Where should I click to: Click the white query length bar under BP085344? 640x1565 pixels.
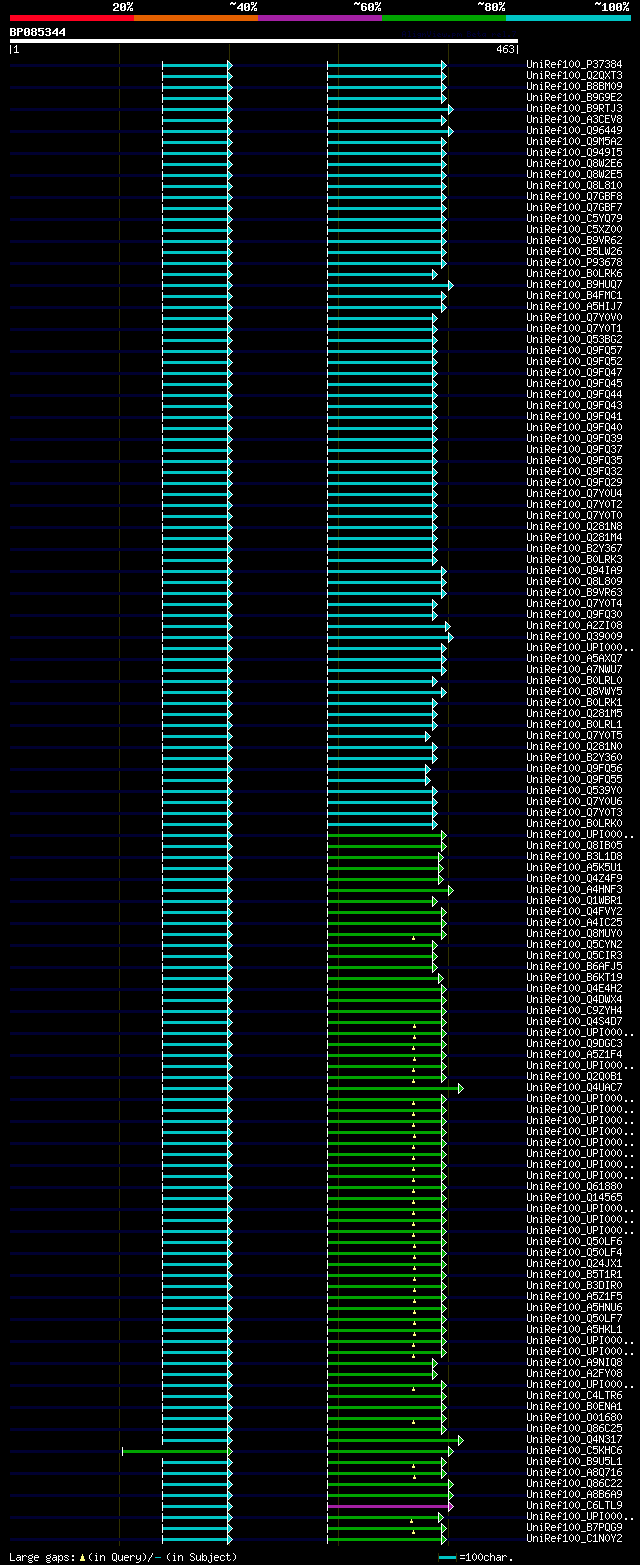[263, 41]
